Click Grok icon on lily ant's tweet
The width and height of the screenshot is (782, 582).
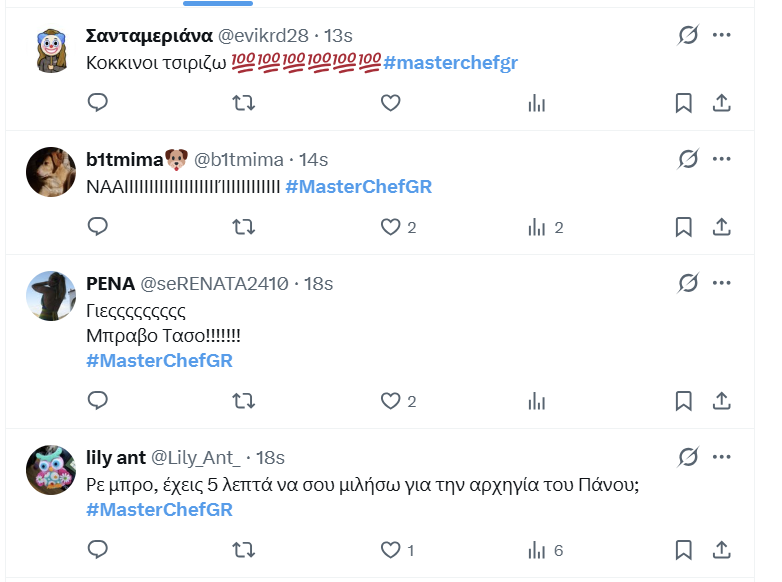pyautogui.click(x=687, y=458)
